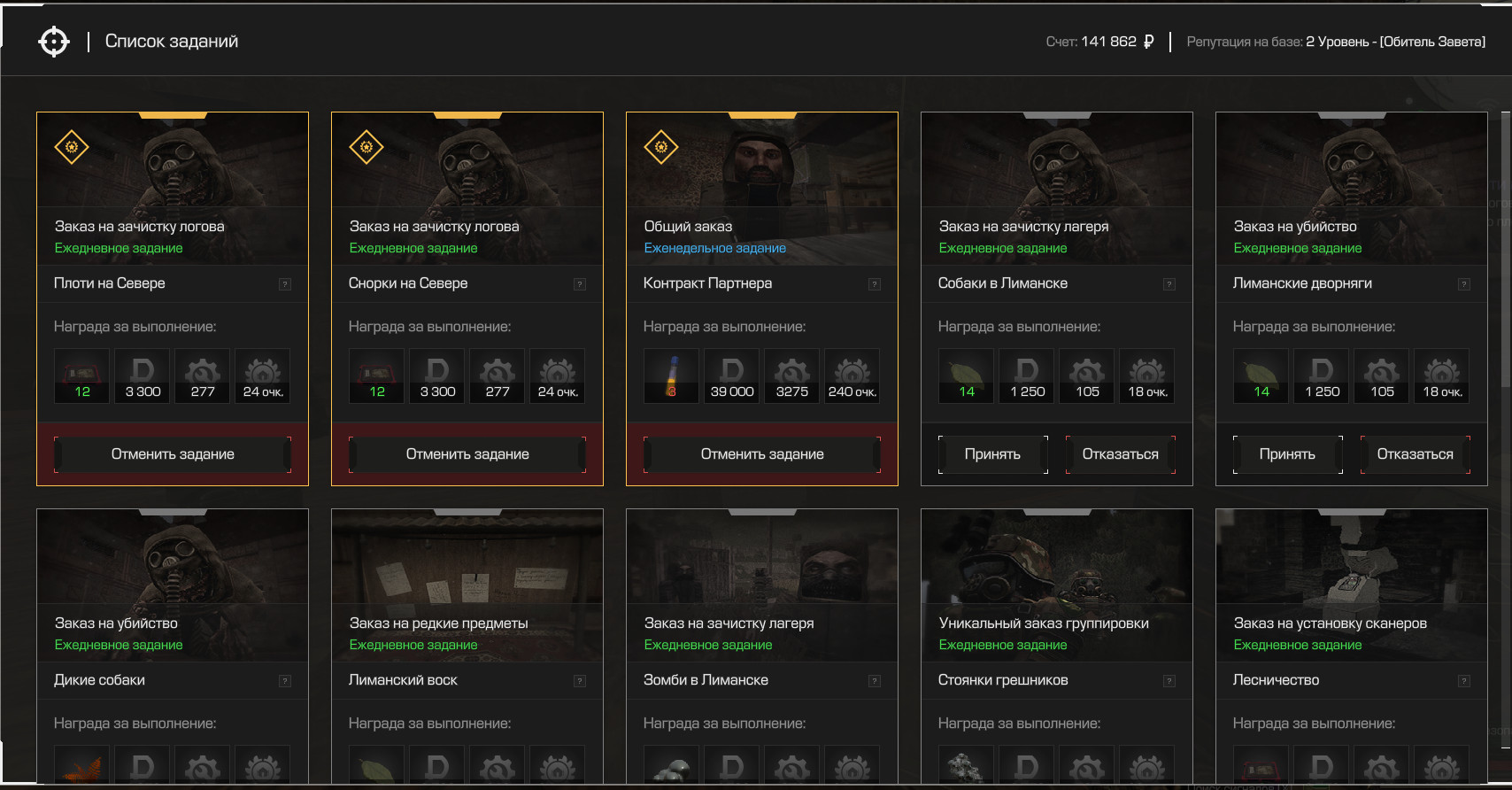Click the diamond badge on Контракт Партнера card

[661, 146]
